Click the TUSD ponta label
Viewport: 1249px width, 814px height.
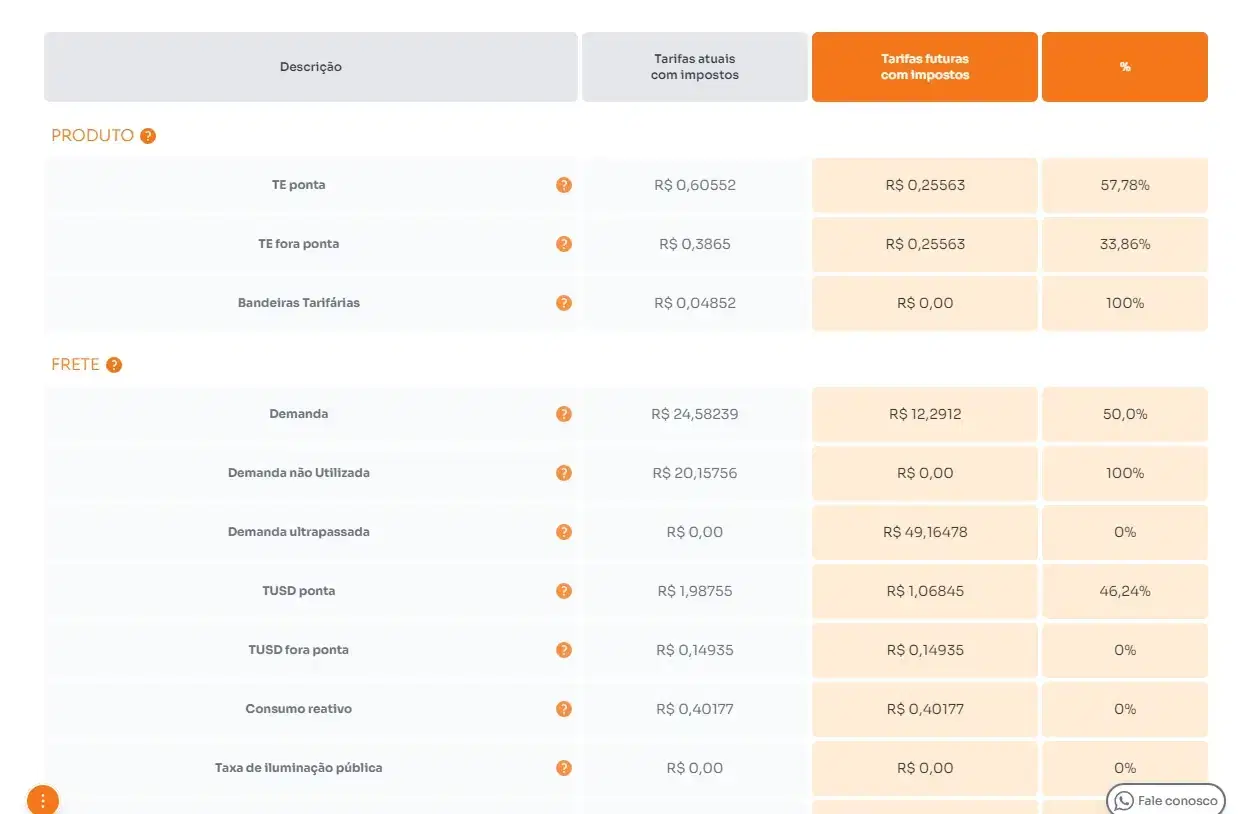pos(298,591)
